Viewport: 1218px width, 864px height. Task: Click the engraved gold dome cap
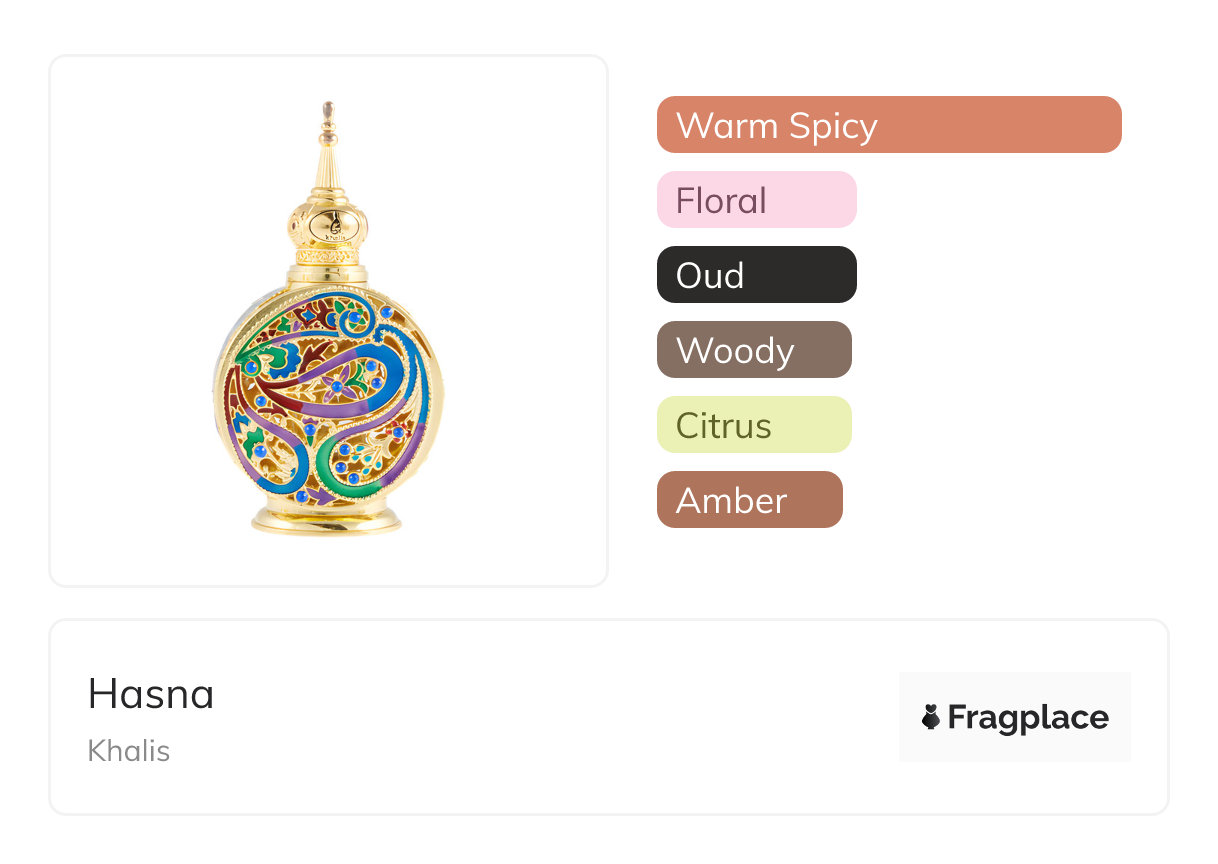click(x=328, y=221)
